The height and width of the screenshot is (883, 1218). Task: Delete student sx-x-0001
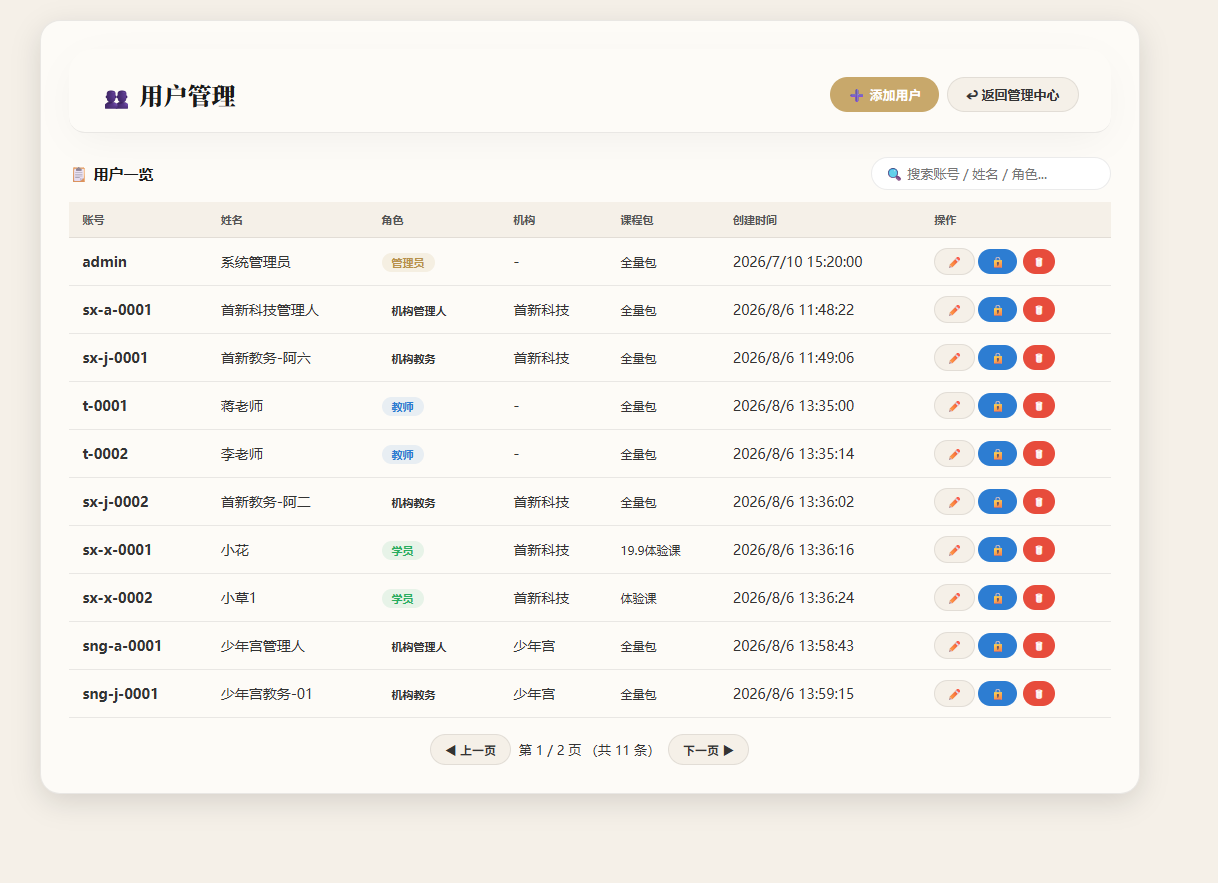pyautogui.click(x=1039, y=550)
